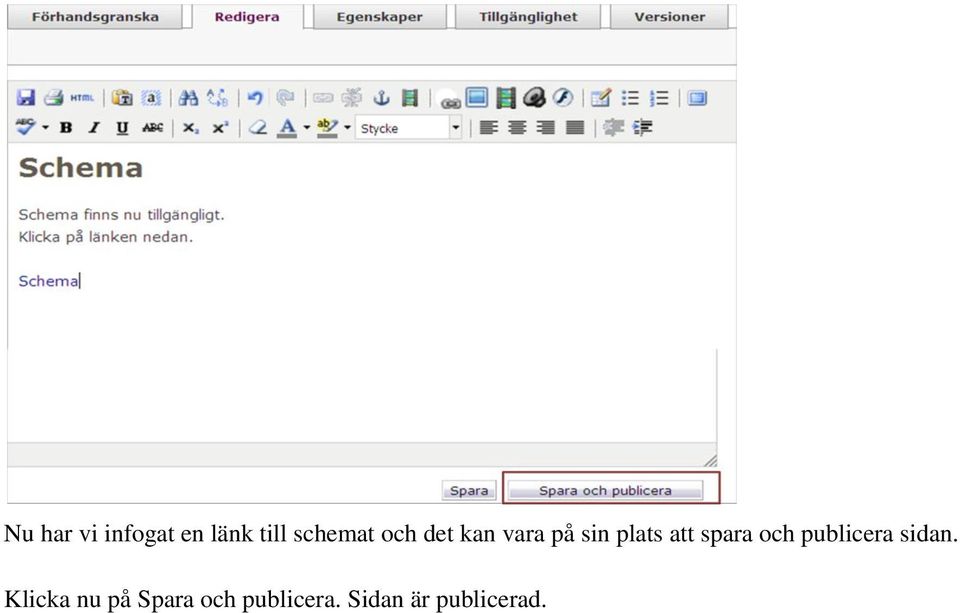Click the Outdent icon
This screenshot has height=613, width=960.
(x=613, y=128)
